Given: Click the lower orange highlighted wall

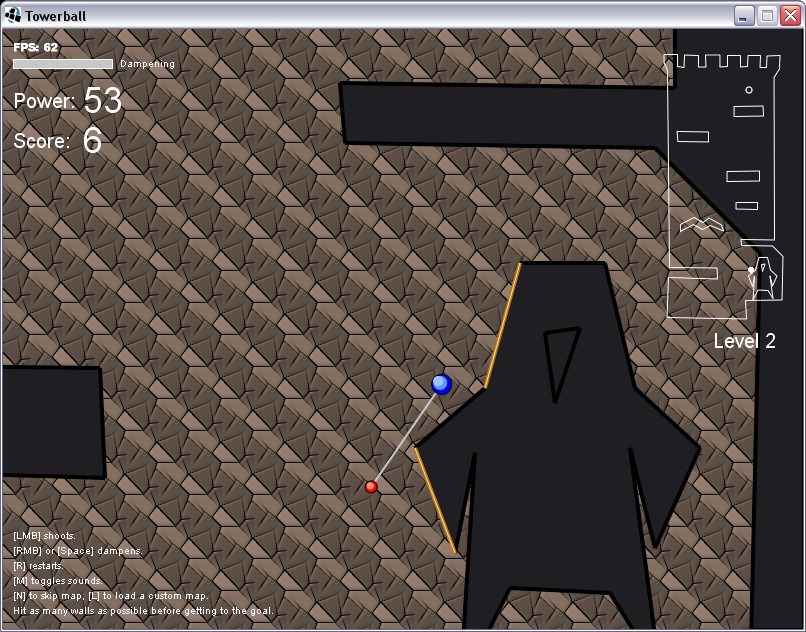Looking at the screenshot, I should (435, 500).
